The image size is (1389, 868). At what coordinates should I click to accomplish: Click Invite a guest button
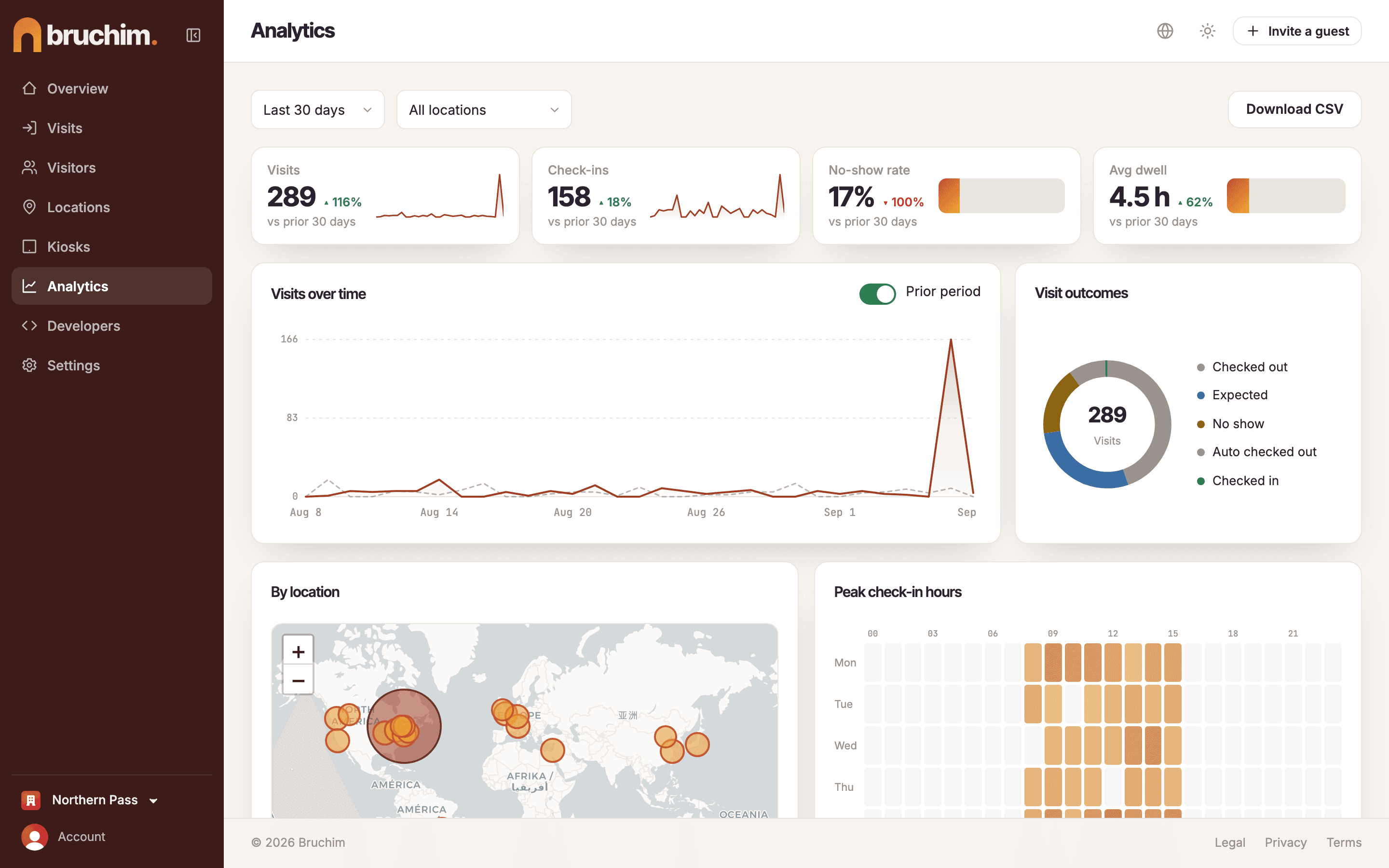(1296, 31)
